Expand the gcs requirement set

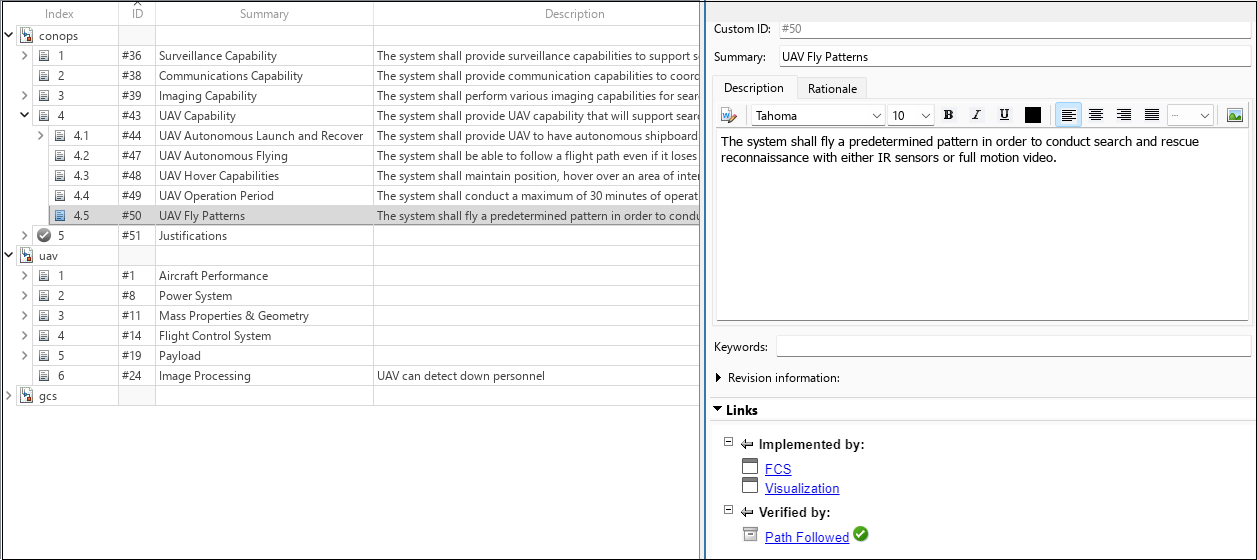tap(9, 396)
